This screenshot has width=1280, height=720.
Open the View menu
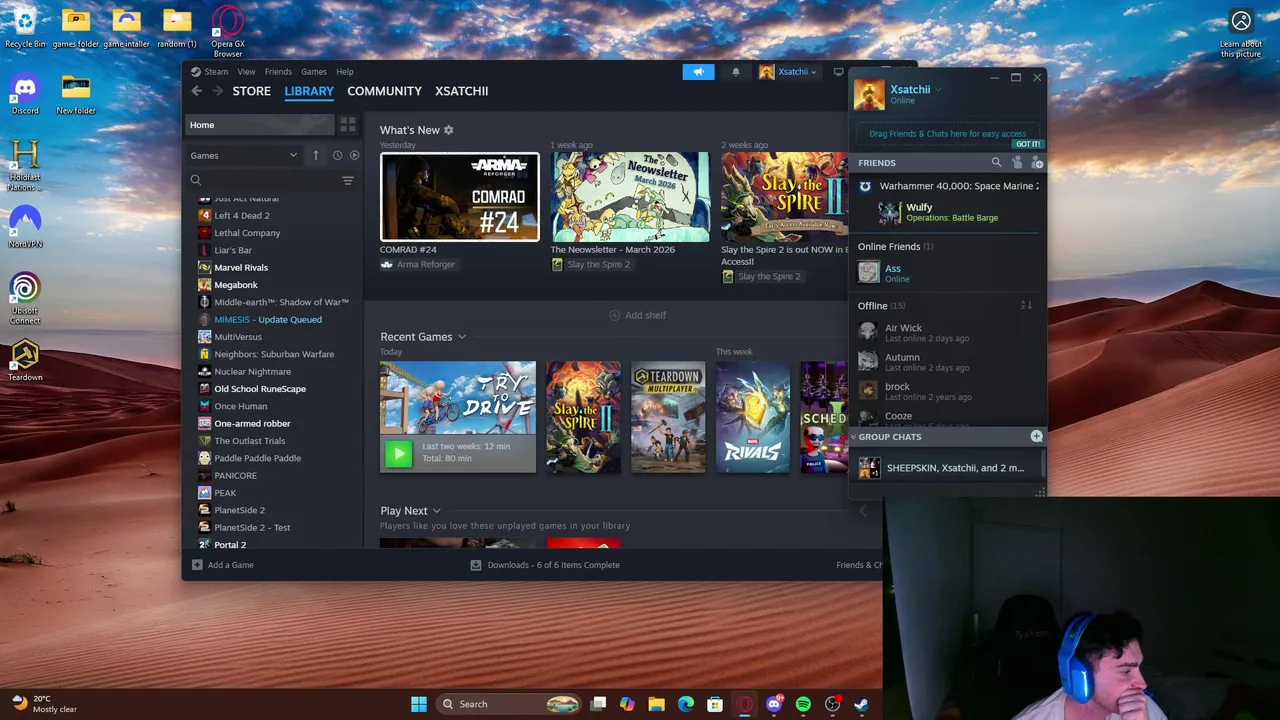pos(246,72)
